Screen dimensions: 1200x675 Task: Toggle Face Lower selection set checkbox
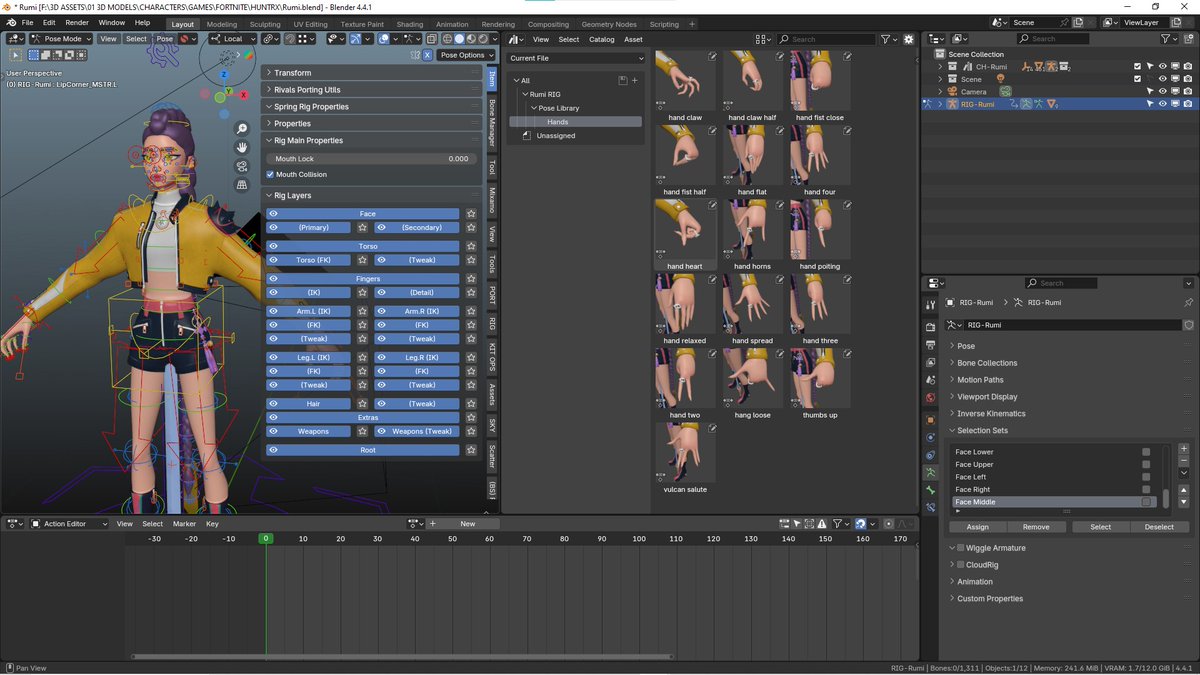1146,452
